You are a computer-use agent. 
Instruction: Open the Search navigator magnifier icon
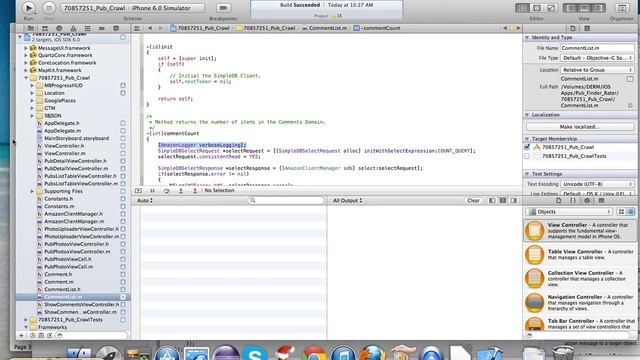tap(59, 29)
